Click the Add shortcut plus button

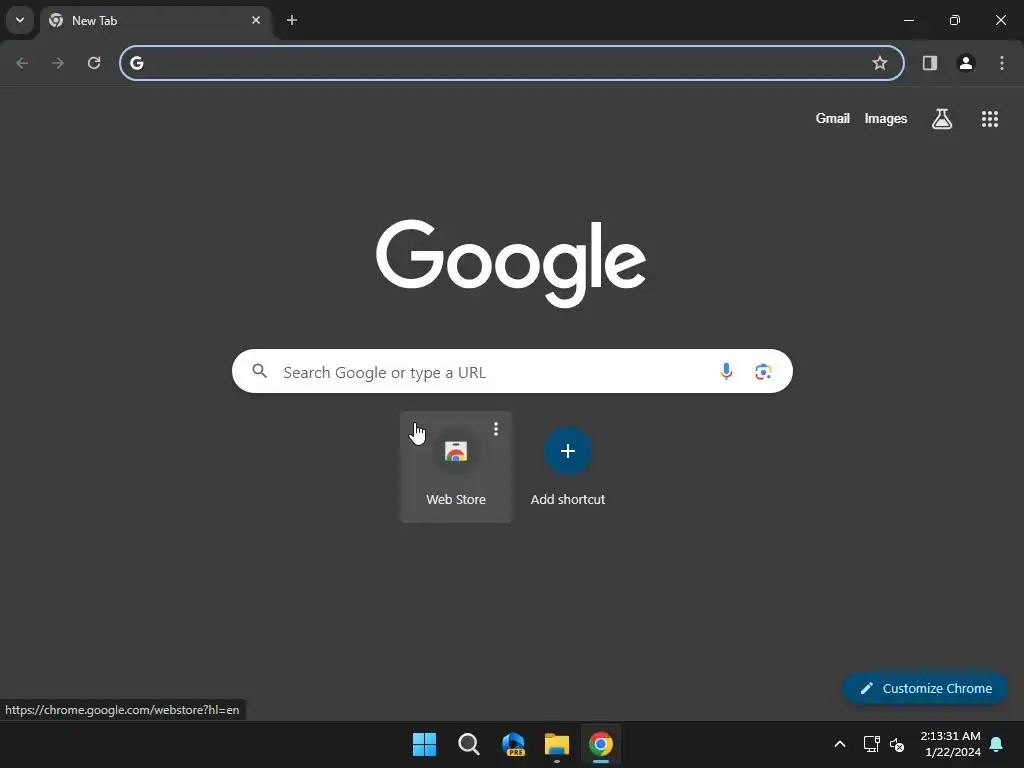point(568,451)
